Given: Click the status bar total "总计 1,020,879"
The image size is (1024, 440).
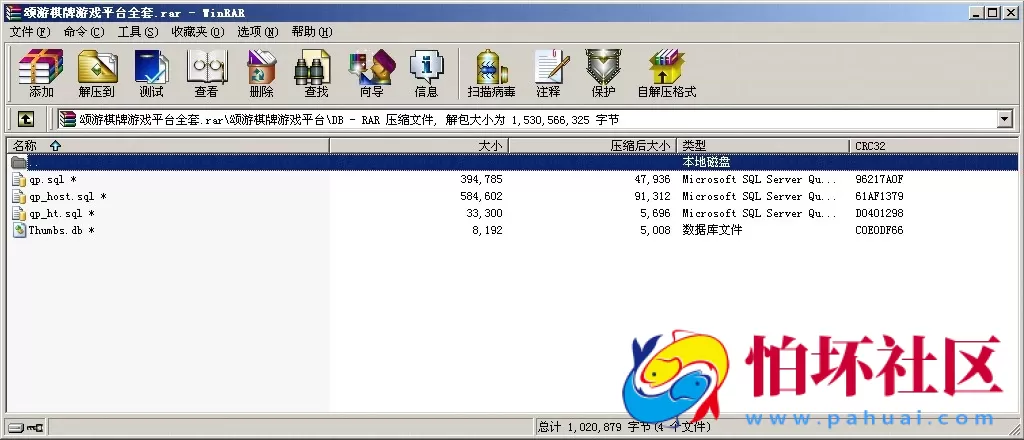Looking at the screenshot, I should pos(580,427).
